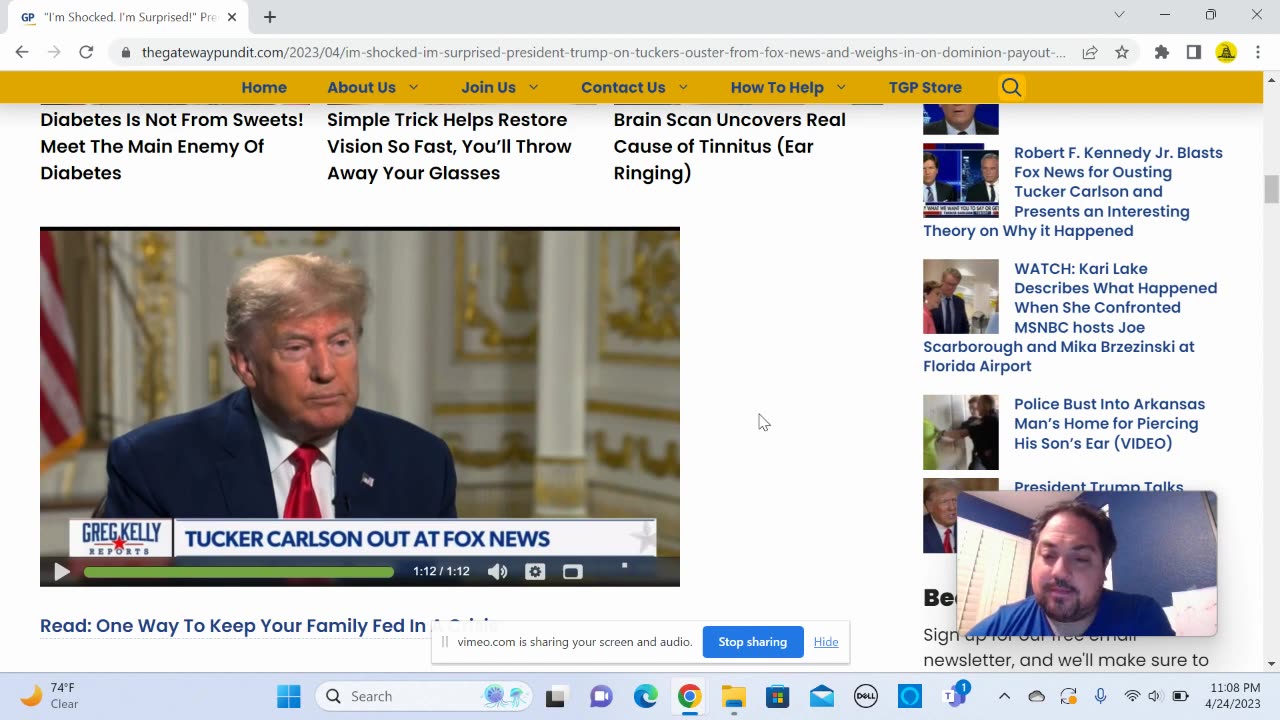Open Cortana from the taskbar
Image resolution: width=1280 pixels, height=720 pixels.
(x=910, y=697)
